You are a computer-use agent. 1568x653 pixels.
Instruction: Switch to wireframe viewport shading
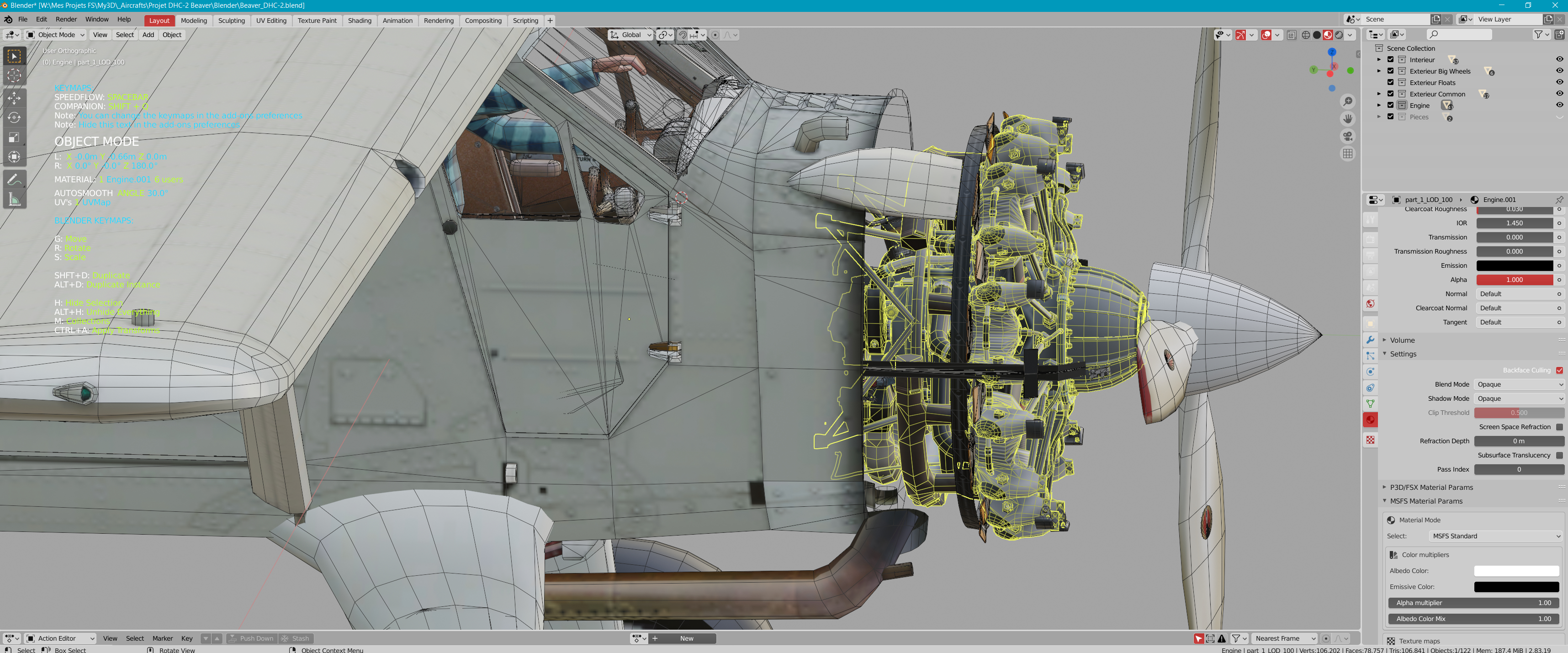pyautogui.click(x=1306, y=35)
